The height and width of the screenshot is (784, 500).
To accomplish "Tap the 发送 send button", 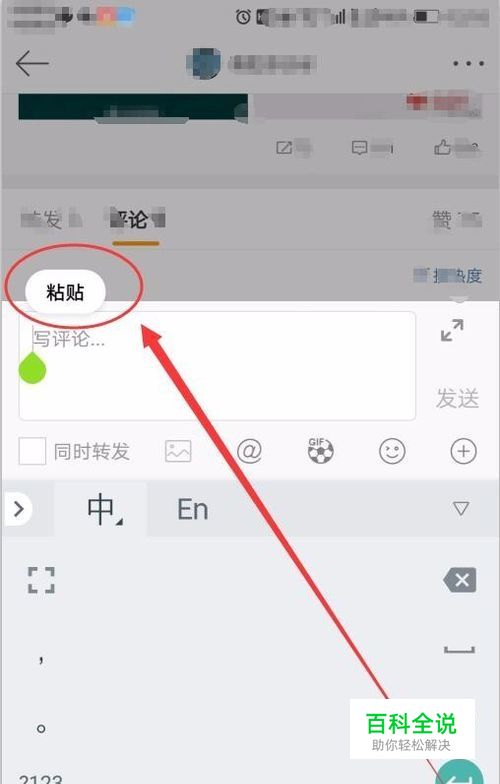I will tap(458, 398).
